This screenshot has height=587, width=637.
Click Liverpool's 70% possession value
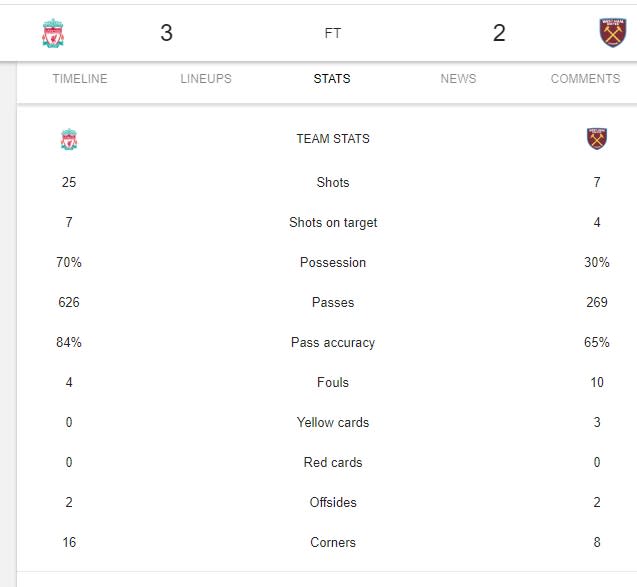point(69,262)
